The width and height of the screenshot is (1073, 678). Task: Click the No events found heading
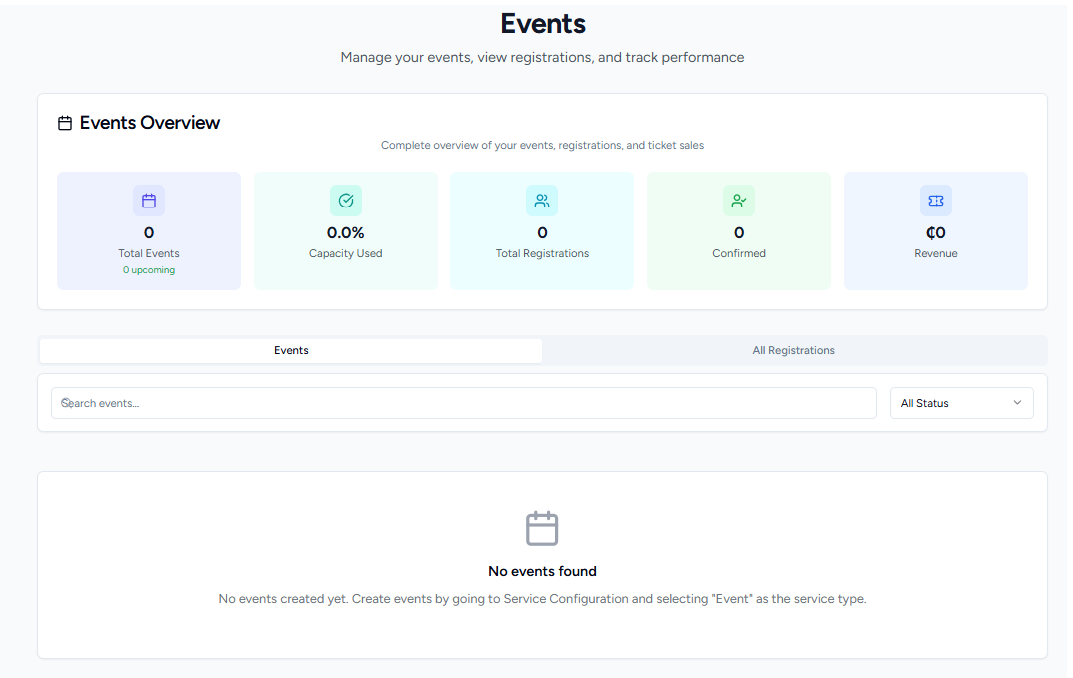point(542,572)
